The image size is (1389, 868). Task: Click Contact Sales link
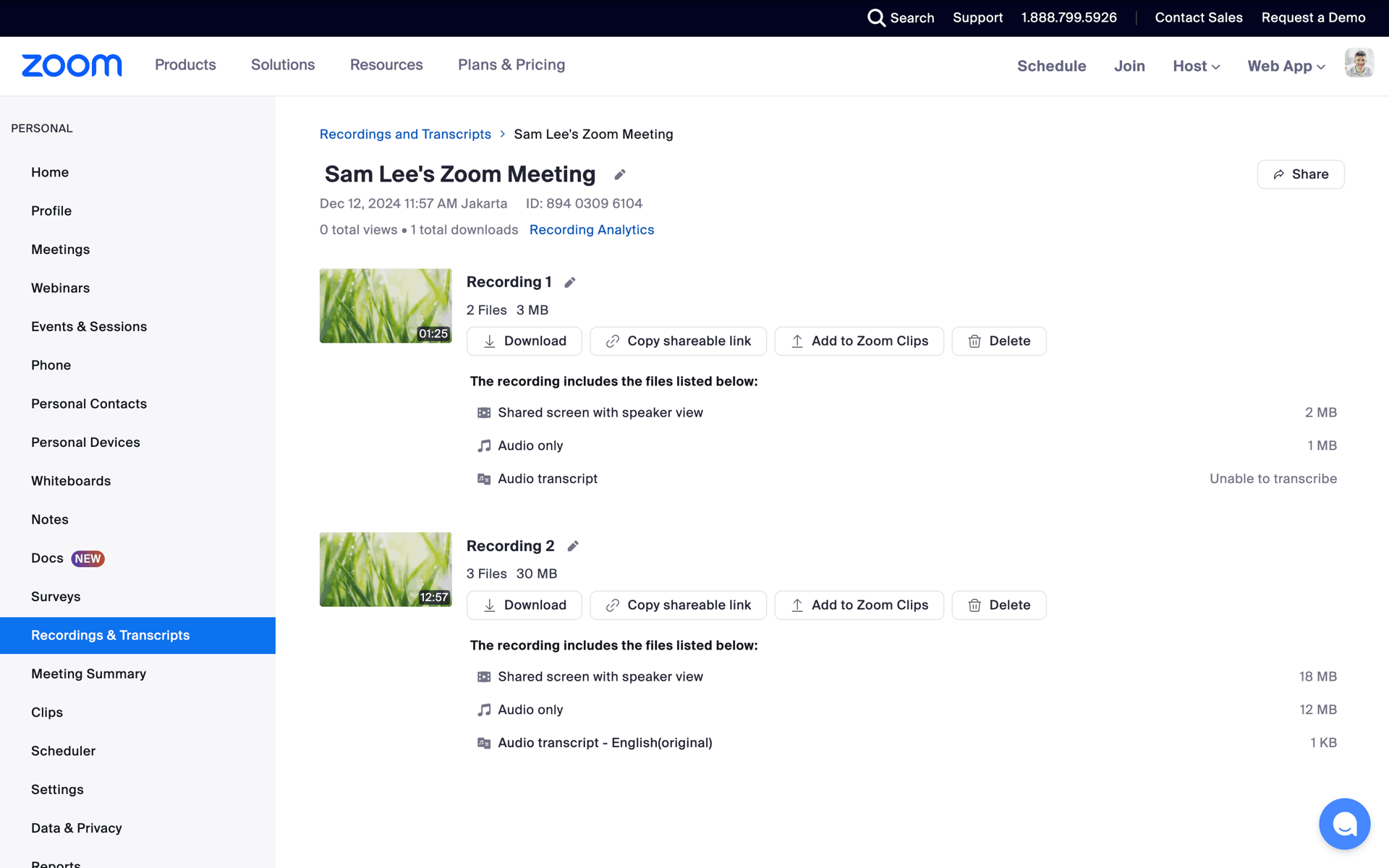pyautogui.click(x=1198, y=17)
